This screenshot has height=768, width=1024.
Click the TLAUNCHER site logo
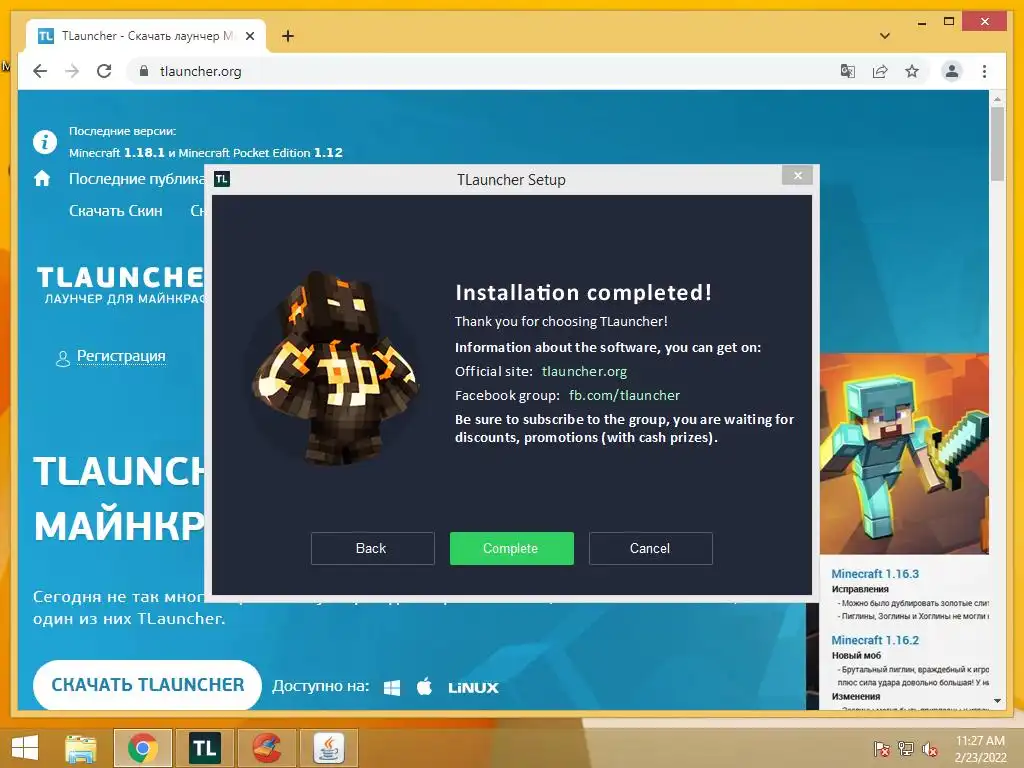[x=121, y=285]
